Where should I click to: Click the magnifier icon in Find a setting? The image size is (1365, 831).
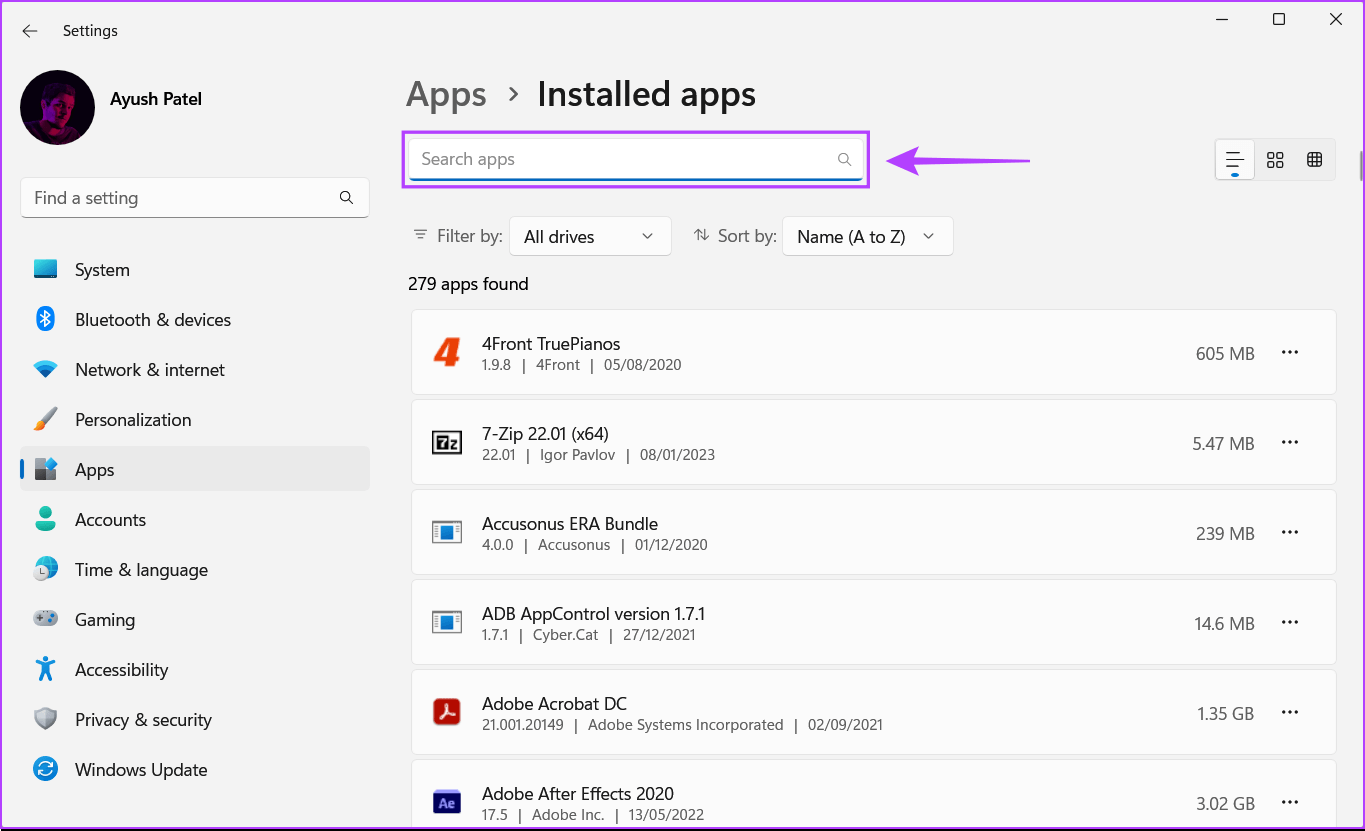(x=346, y=198)
